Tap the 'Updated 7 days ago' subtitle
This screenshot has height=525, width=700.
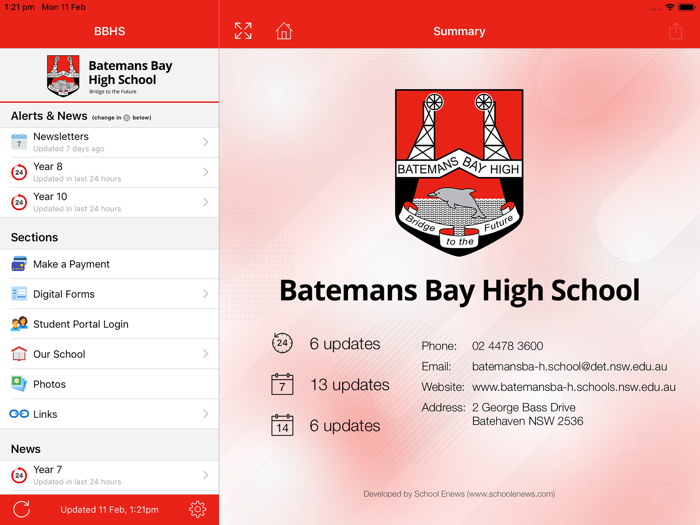pos(69,149)
